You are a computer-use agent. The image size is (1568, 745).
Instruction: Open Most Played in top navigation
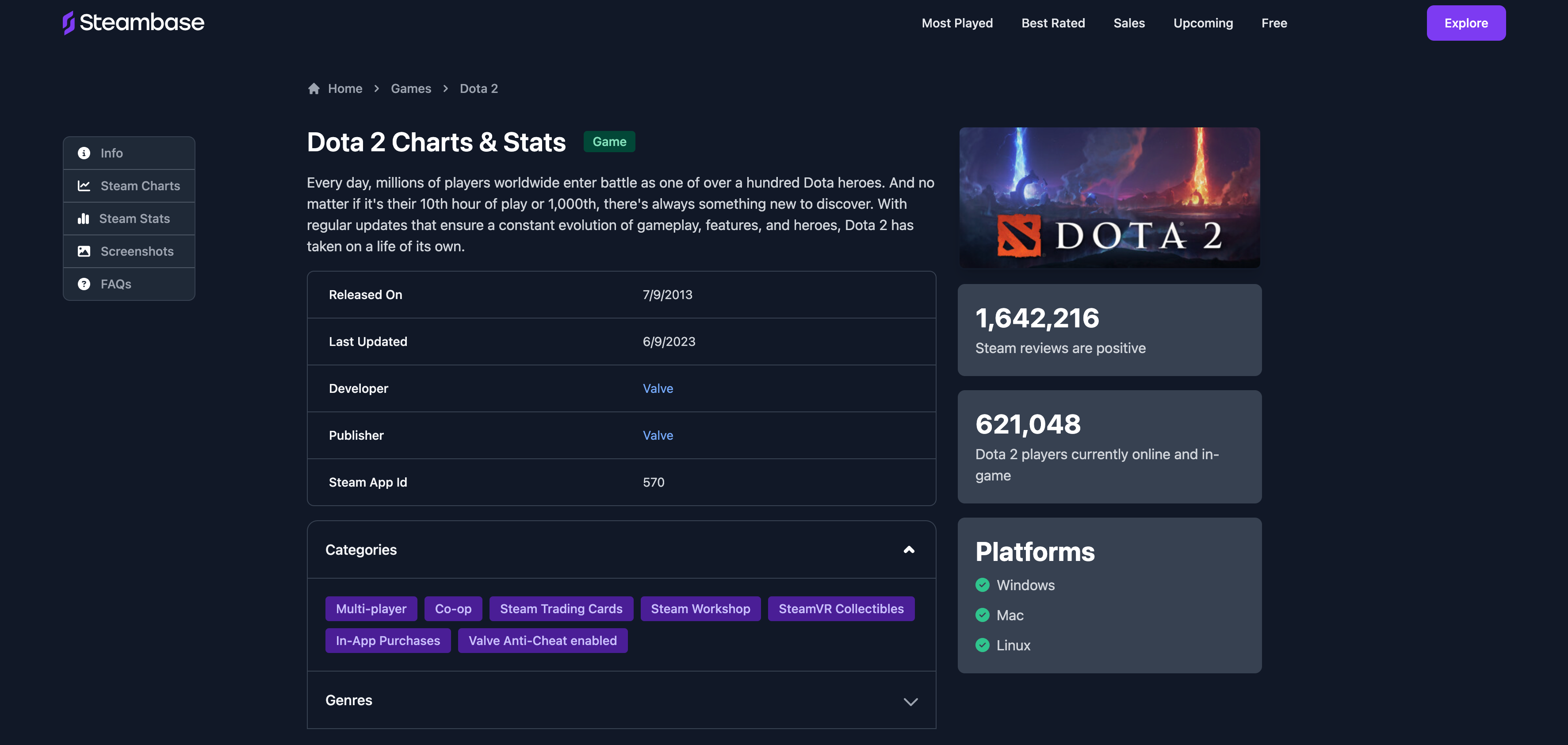click(x=957, y=23)
